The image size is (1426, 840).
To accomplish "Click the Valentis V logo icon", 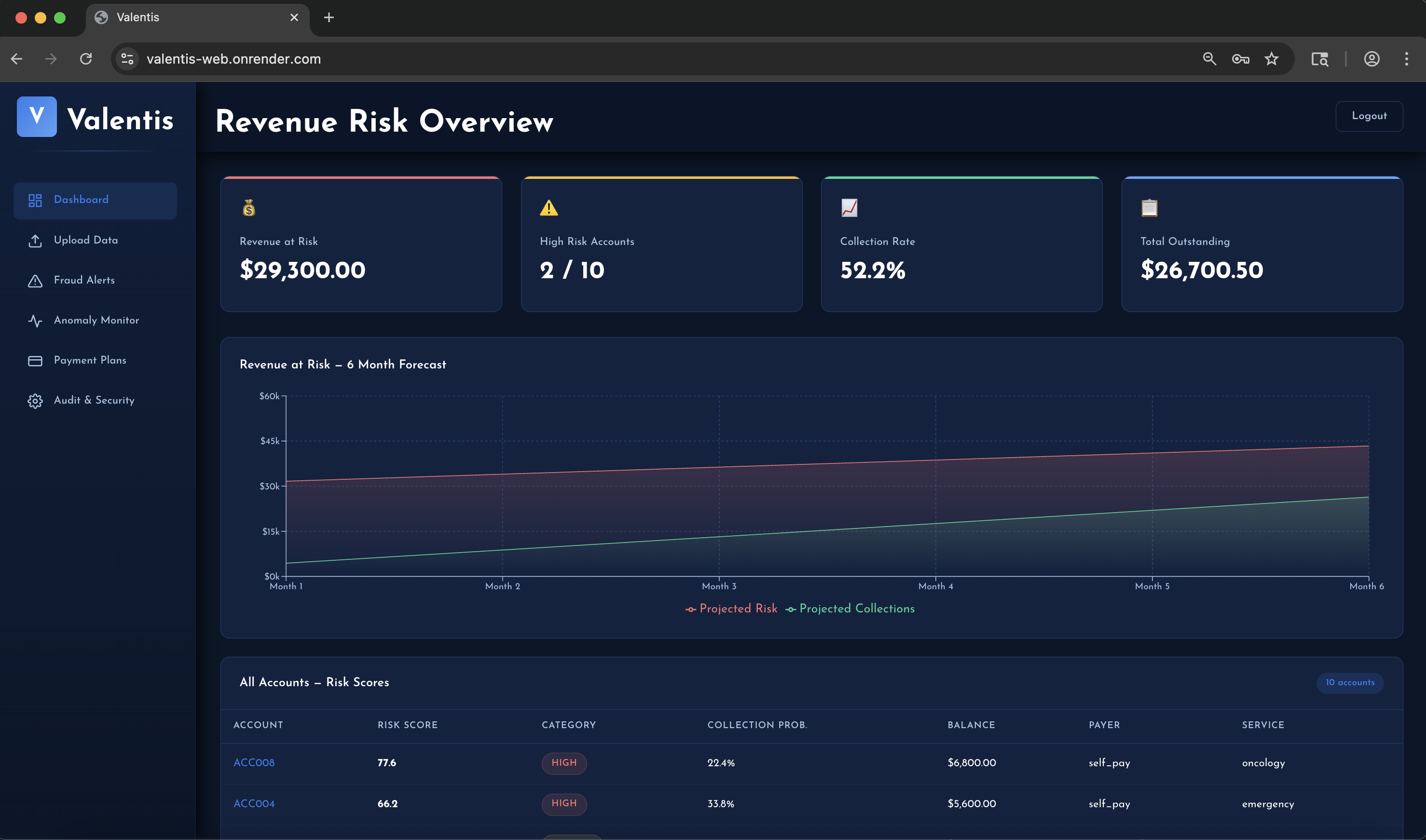I will click(x=36, y=117).
